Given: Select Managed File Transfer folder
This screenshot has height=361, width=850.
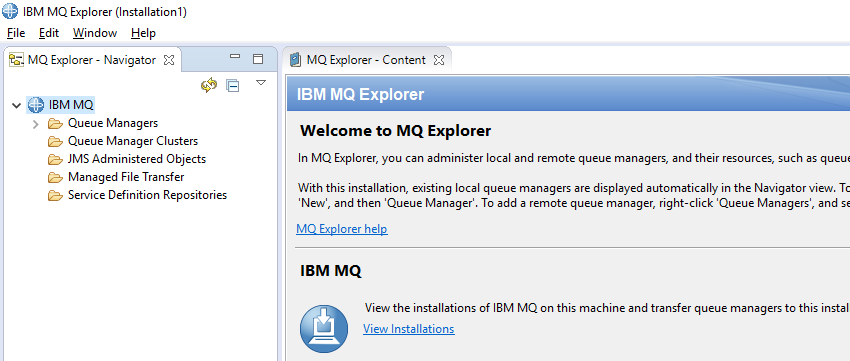Looking at the screenshot, I should tap(126, 177).
